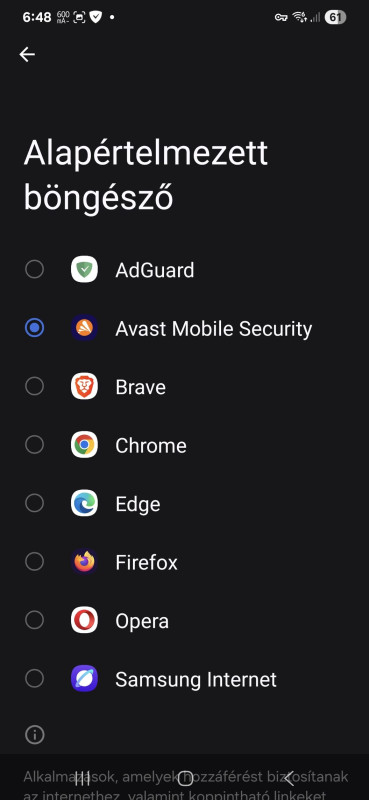This screenshot has height=800, width=369.
Task: Select the AdGuard radio button
Action: coord(35,269)
